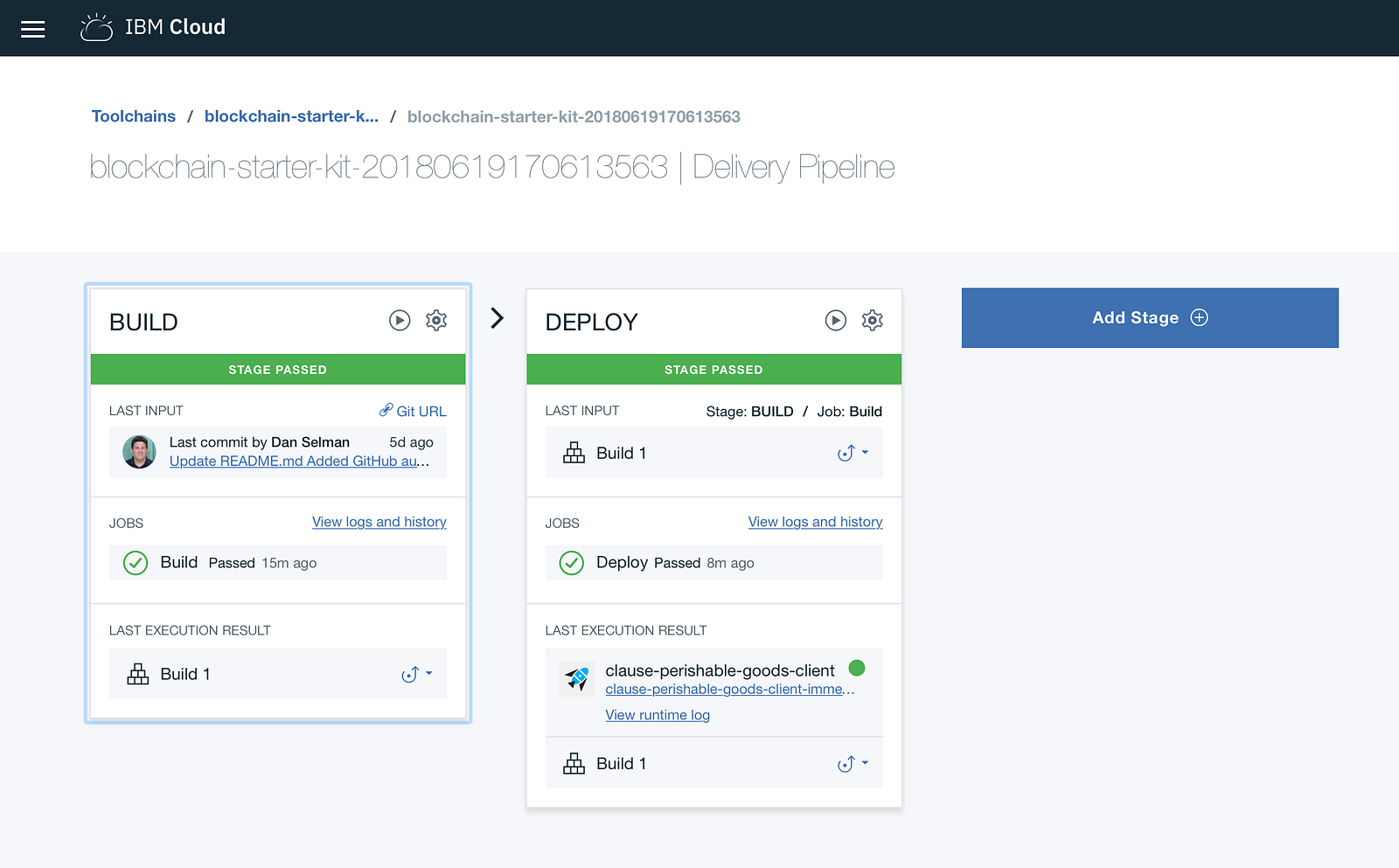Click the chevron arrow between stages

[x=498, y=318]
